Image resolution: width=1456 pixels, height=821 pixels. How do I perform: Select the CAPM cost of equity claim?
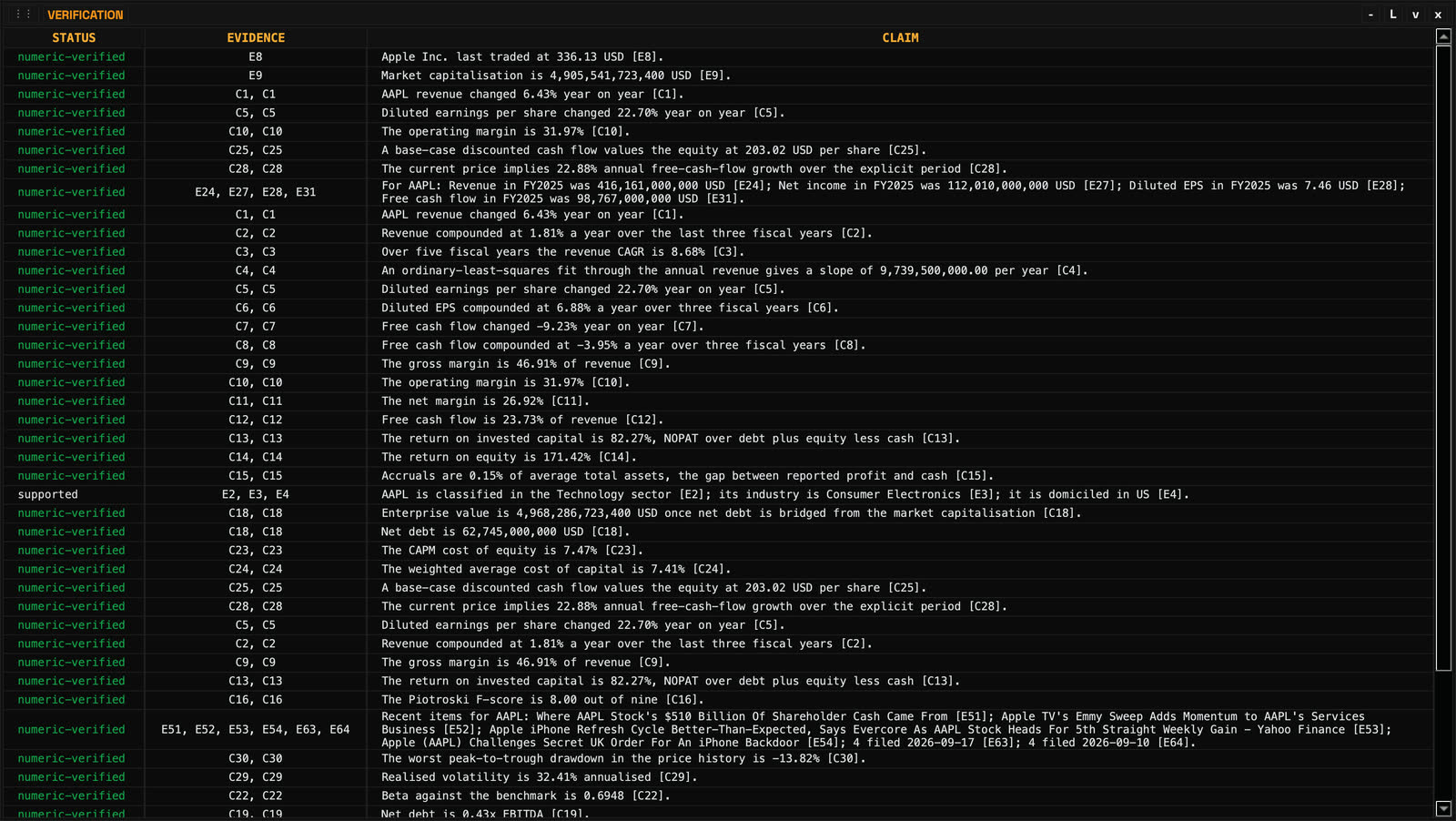[x=512, y=550]
